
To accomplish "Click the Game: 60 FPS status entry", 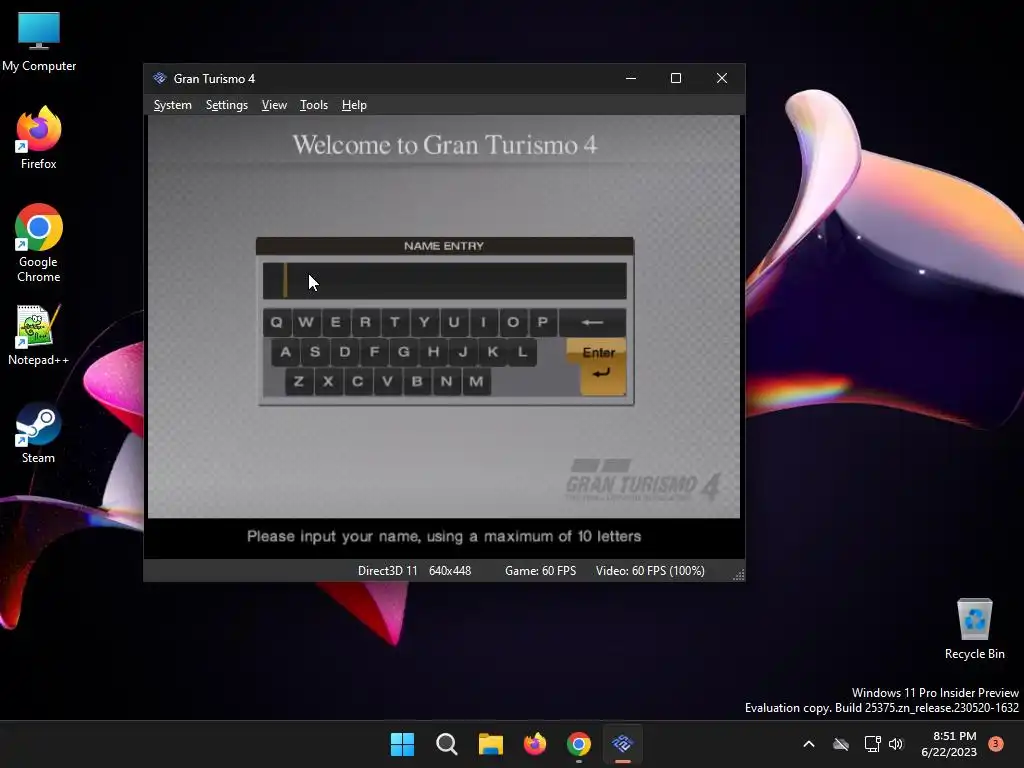I will tap(541, 571).
